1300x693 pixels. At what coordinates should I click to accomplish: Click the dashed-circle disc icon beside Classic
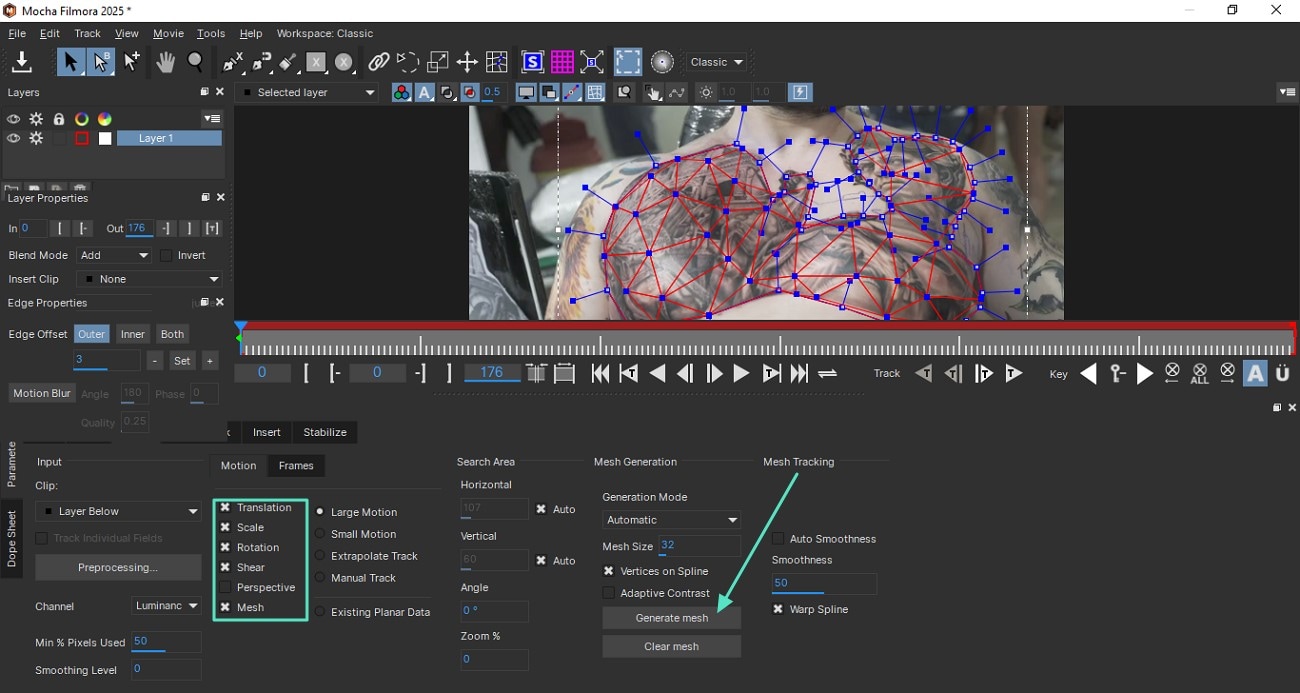[x=662, y=62]
